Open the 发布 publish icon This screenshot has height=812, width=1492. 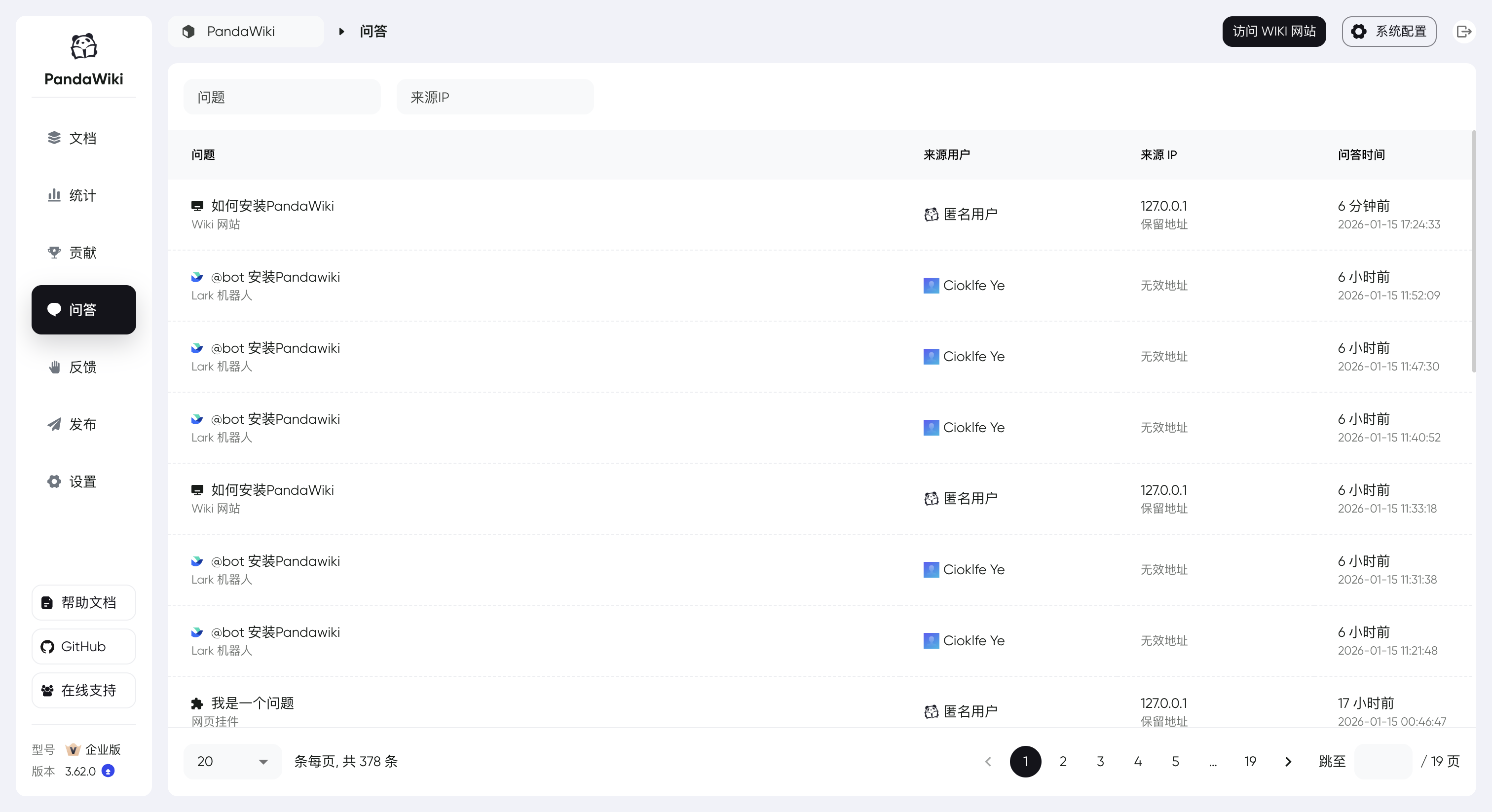(x=54, y=424)
